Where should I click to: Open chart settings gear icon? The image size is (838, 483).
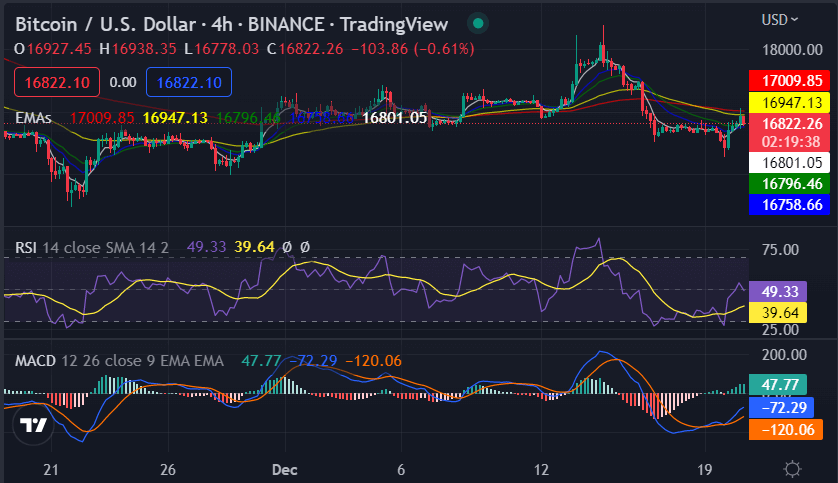[x=792, y=469]
